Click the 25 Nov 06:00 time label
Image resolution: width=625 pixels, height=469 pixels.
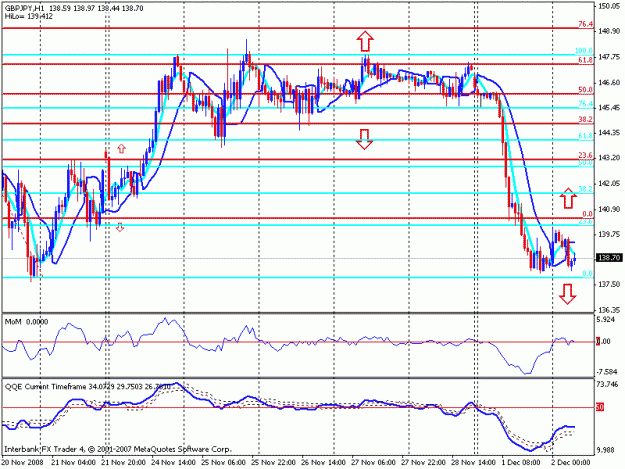[223, 463]
